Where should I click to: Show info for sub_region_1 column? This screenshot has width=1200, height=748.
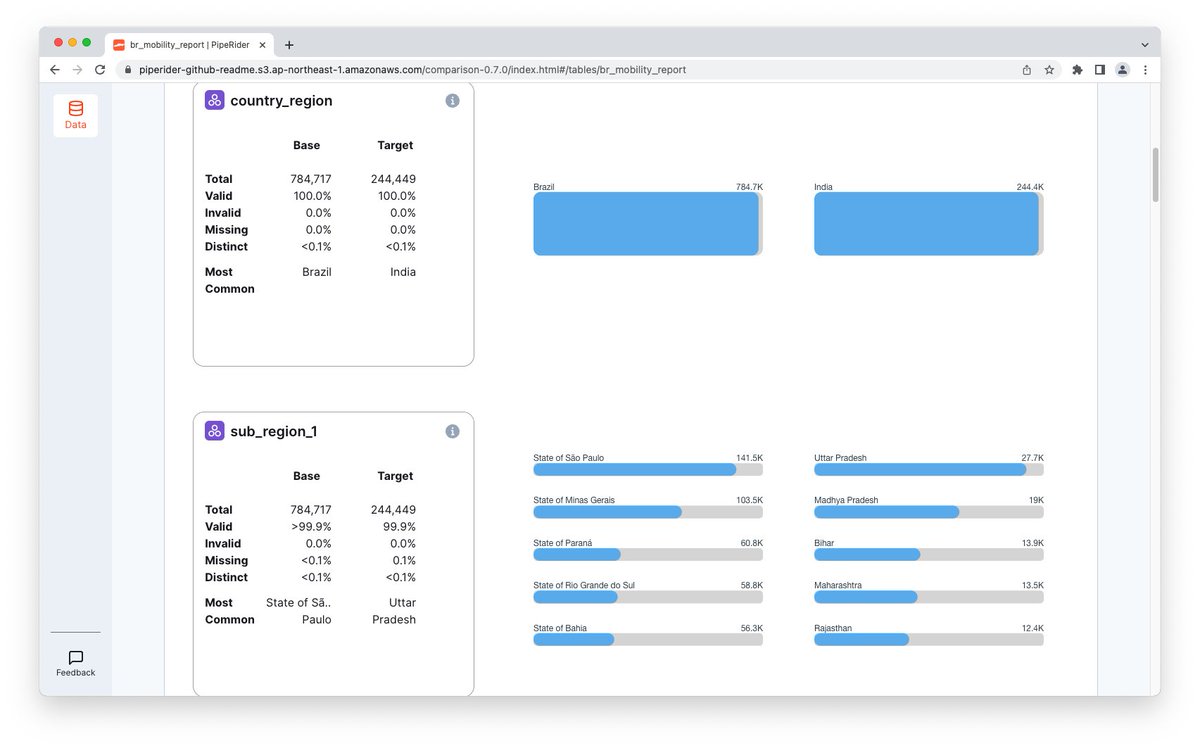(452, 432)
